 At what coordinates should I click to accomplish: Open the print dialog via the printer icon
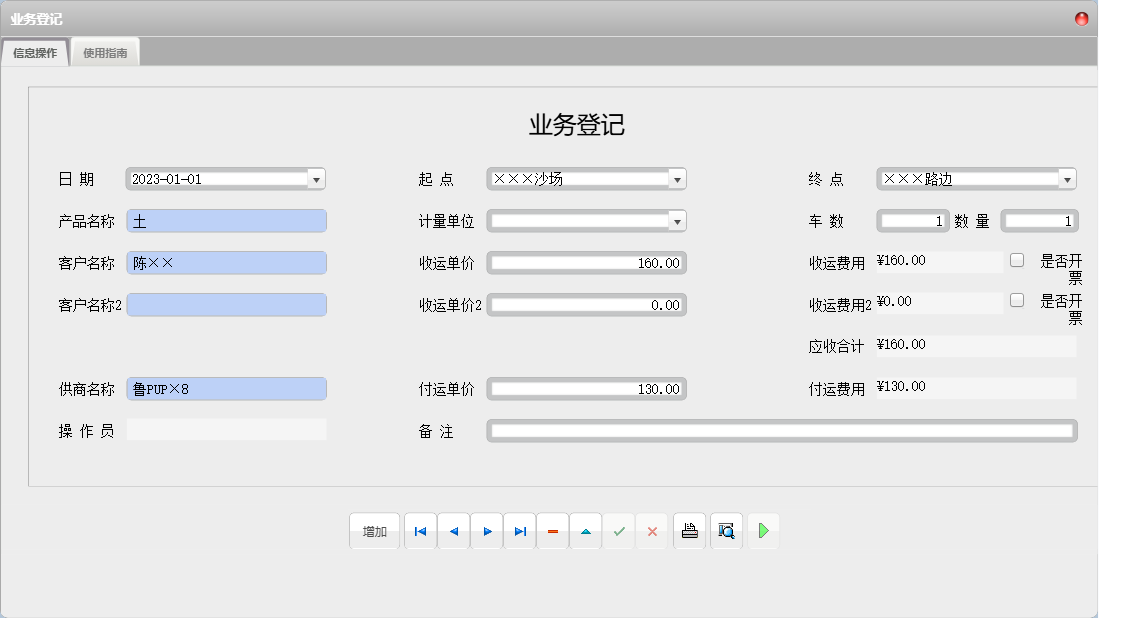(689, 531)
